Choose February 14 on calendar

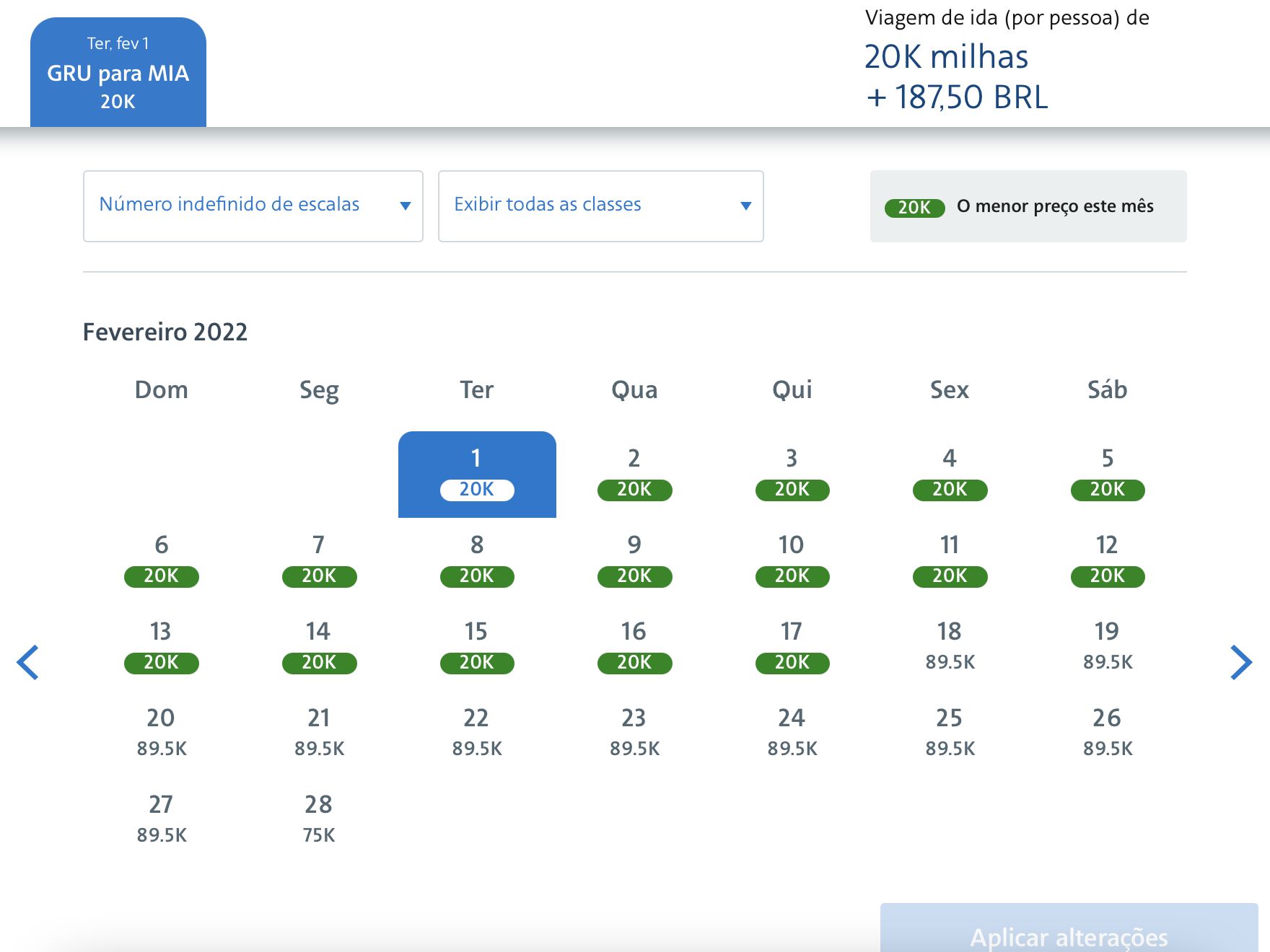pyautogui.click(x=319, y=648)
